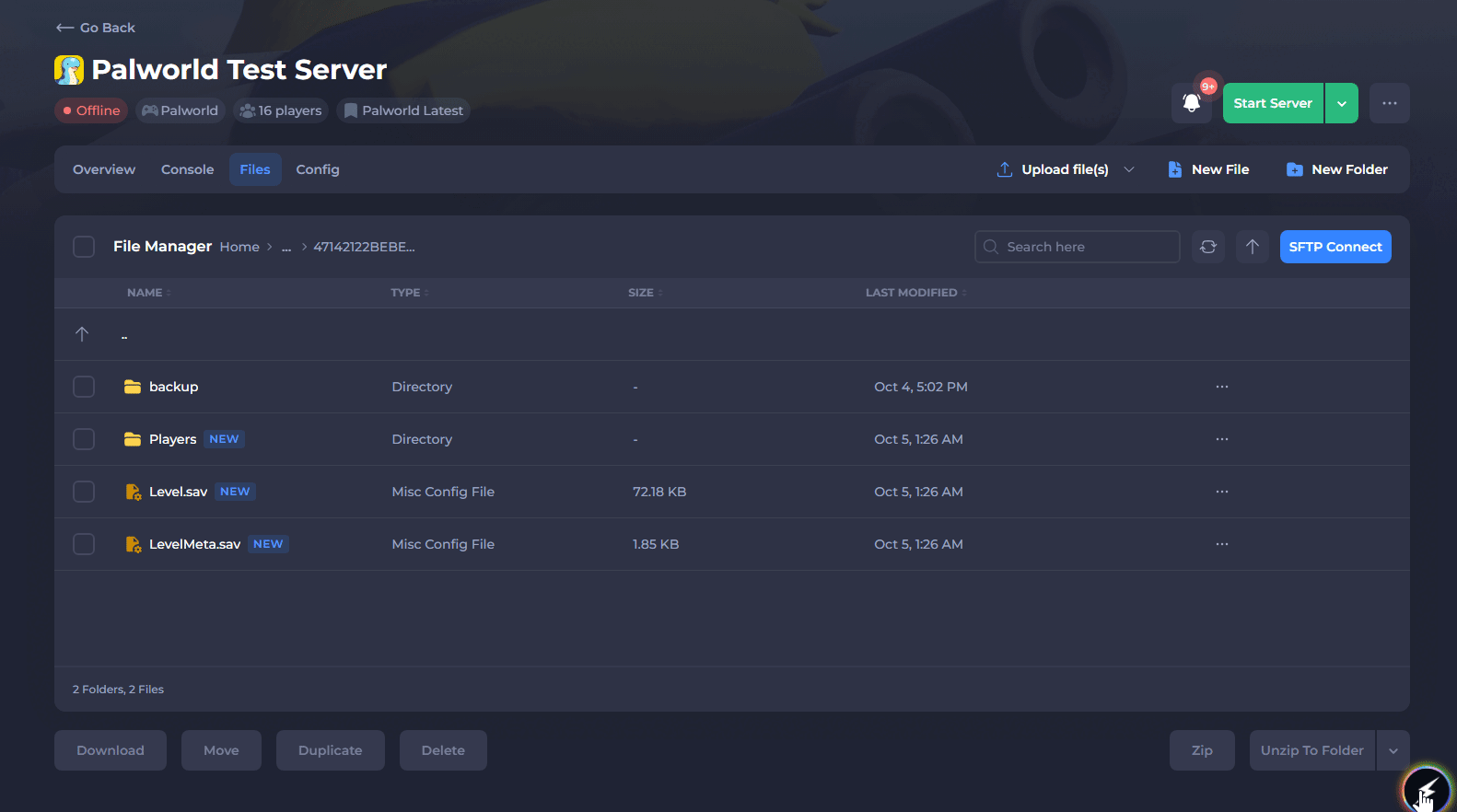Open server options ellipsis beside Start Server
This screenshot has width=1457, height=812.
tap(1389, 103)
